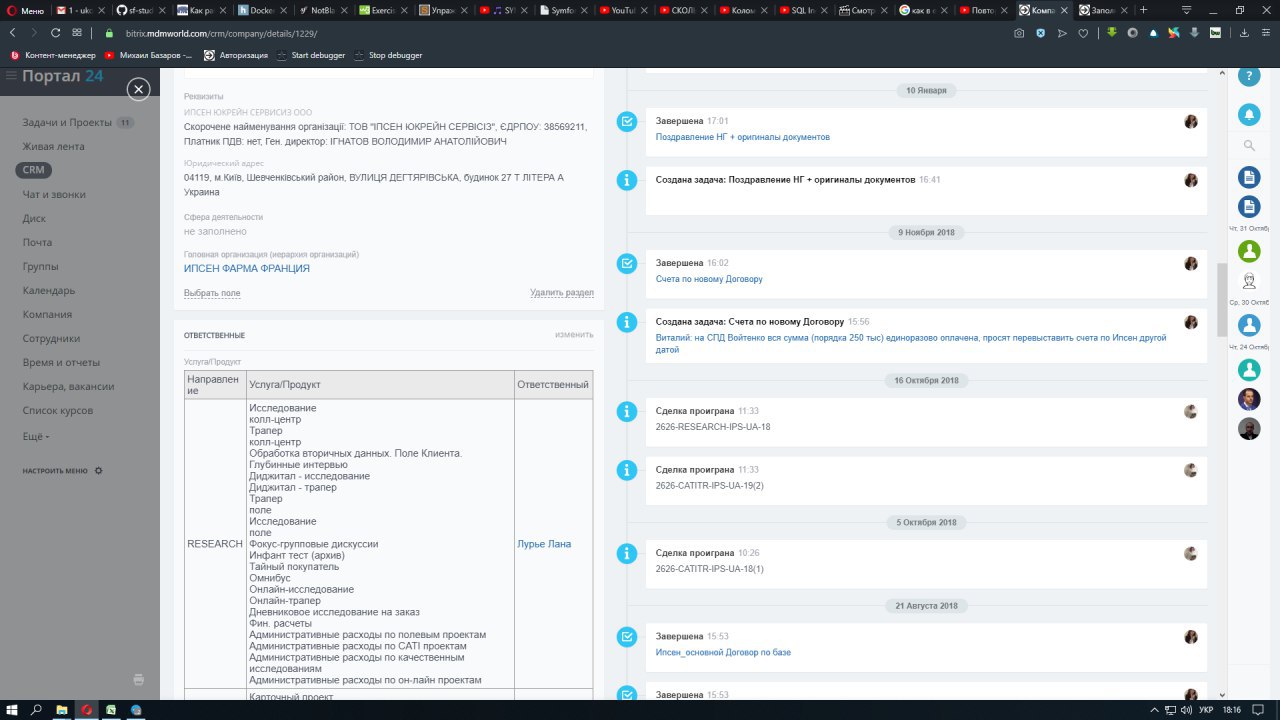
Task: Open Ипсен_основной Договор по базе link
Action: point(723,652)
